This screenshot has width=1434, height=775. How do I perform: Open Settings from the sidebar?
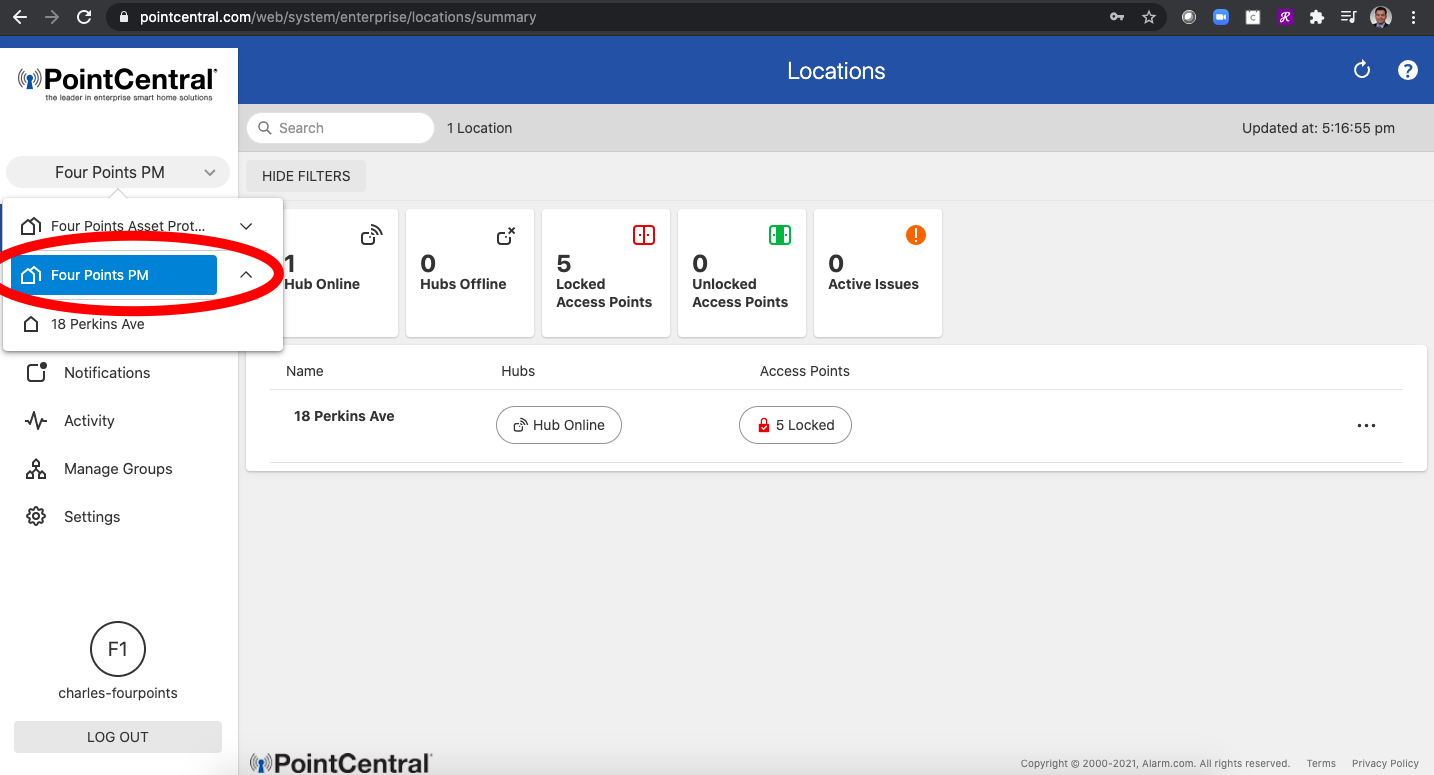[x=92, y=516]
